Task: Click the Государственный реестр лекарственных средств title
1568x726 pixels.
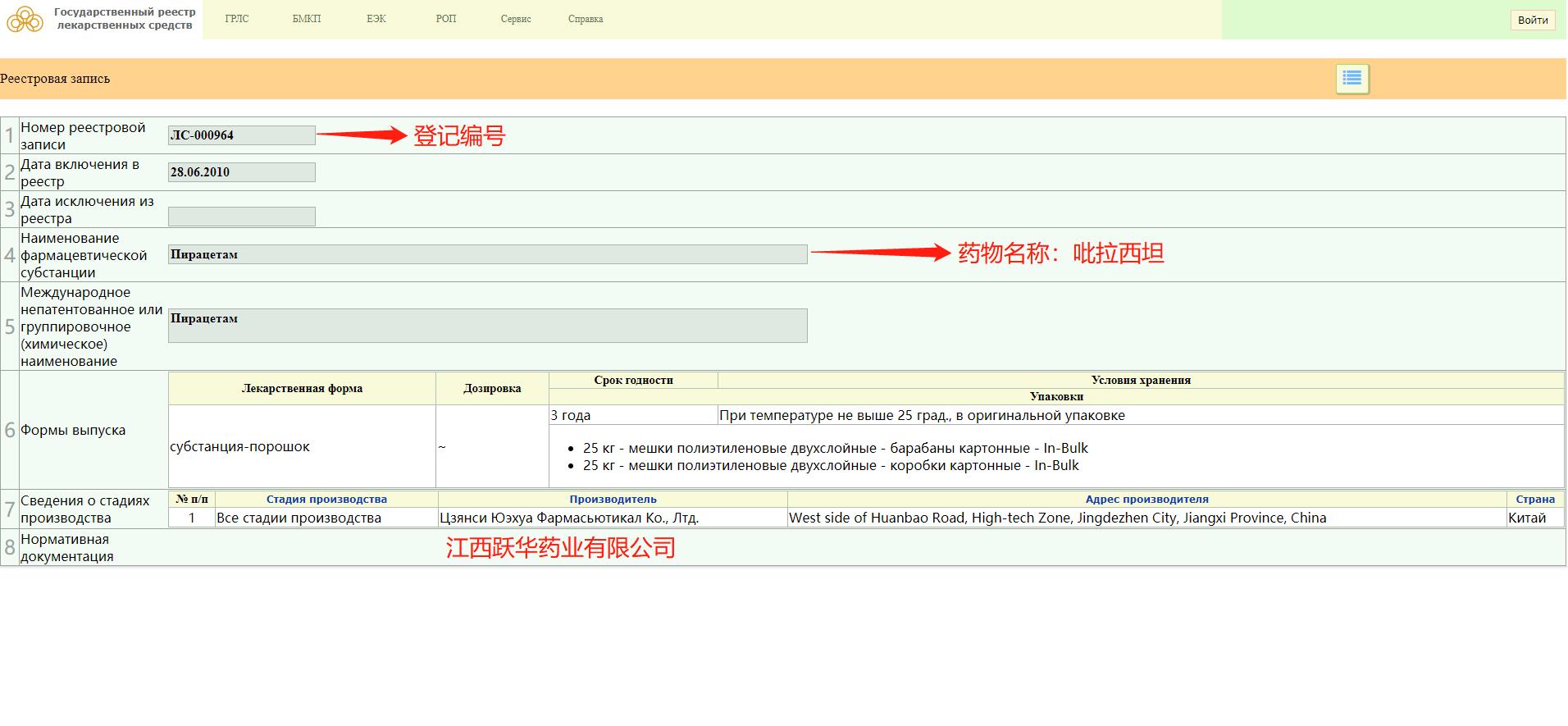Action: 125,19
